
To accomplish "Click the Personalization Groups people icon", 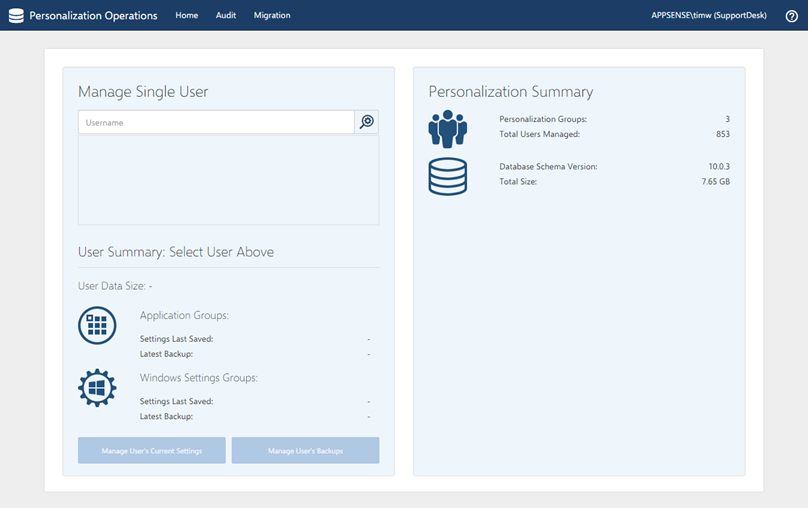I will point(447,128).
